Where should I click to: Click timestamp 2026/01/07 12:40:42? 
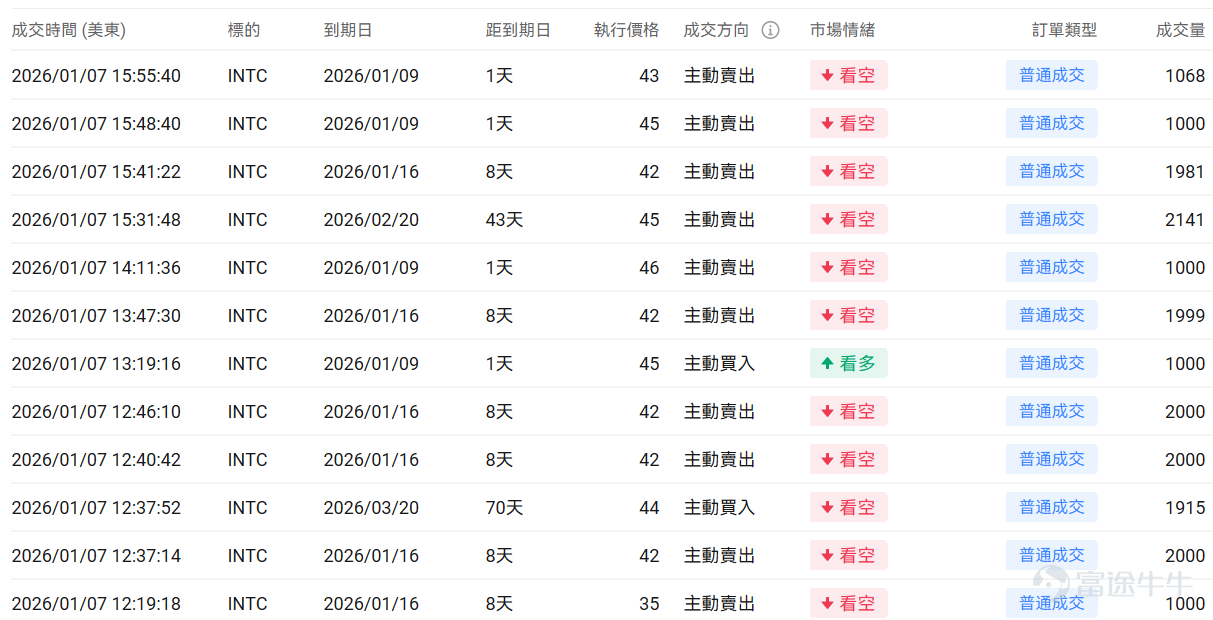tap(96, 460)
